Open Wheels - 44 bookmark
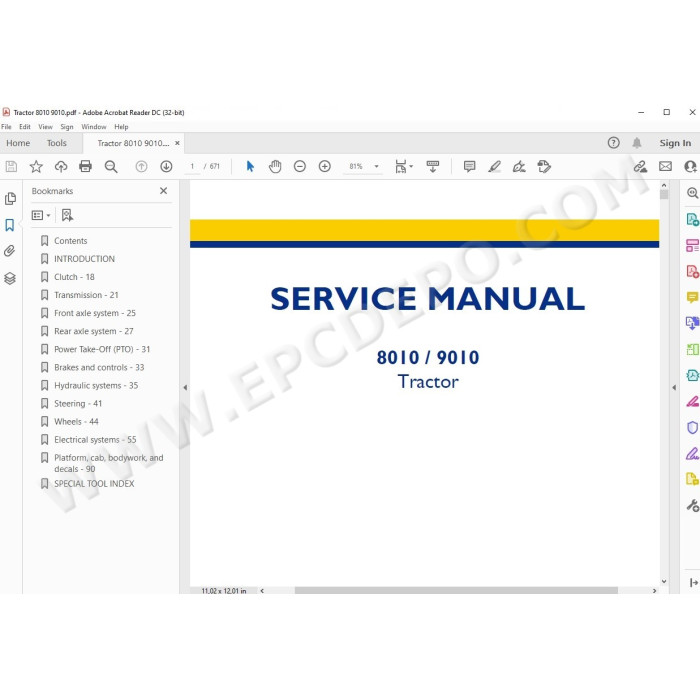This screenshot has width=700, height=700. pos(76,421)
